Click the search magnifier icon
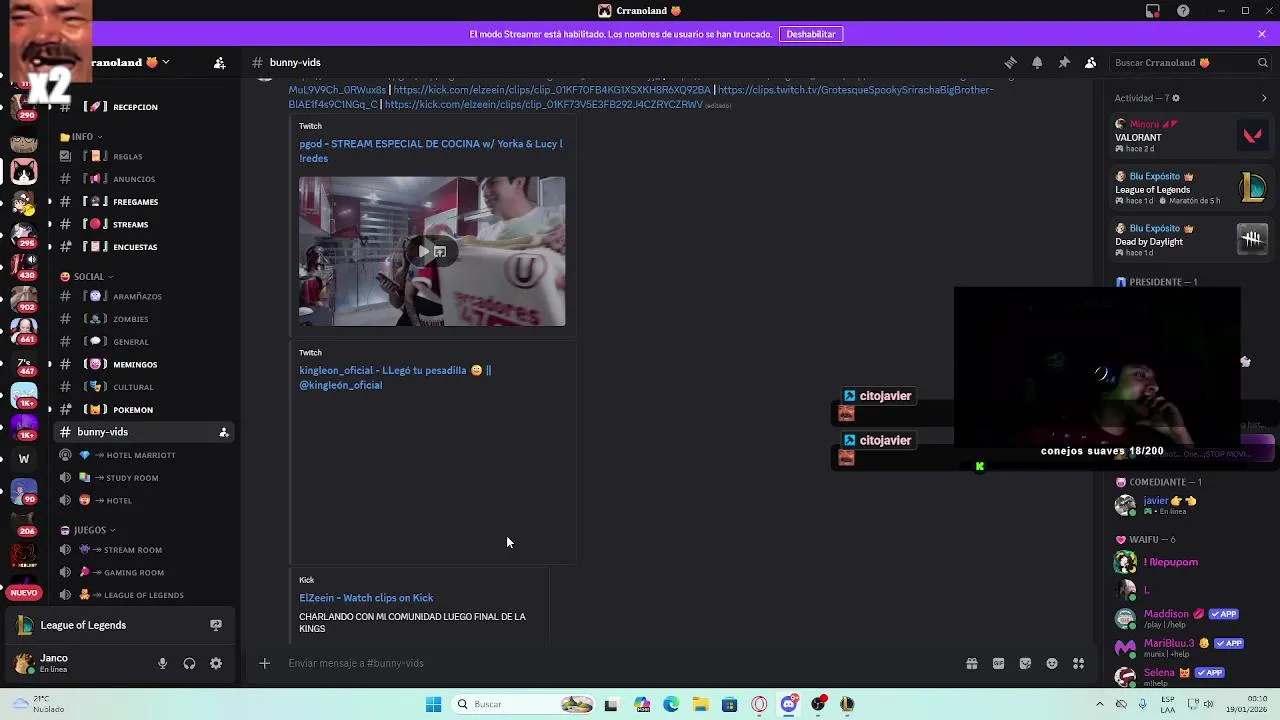The width and height of the screenshot is (1280, 720). click(x=1262, y=62)
